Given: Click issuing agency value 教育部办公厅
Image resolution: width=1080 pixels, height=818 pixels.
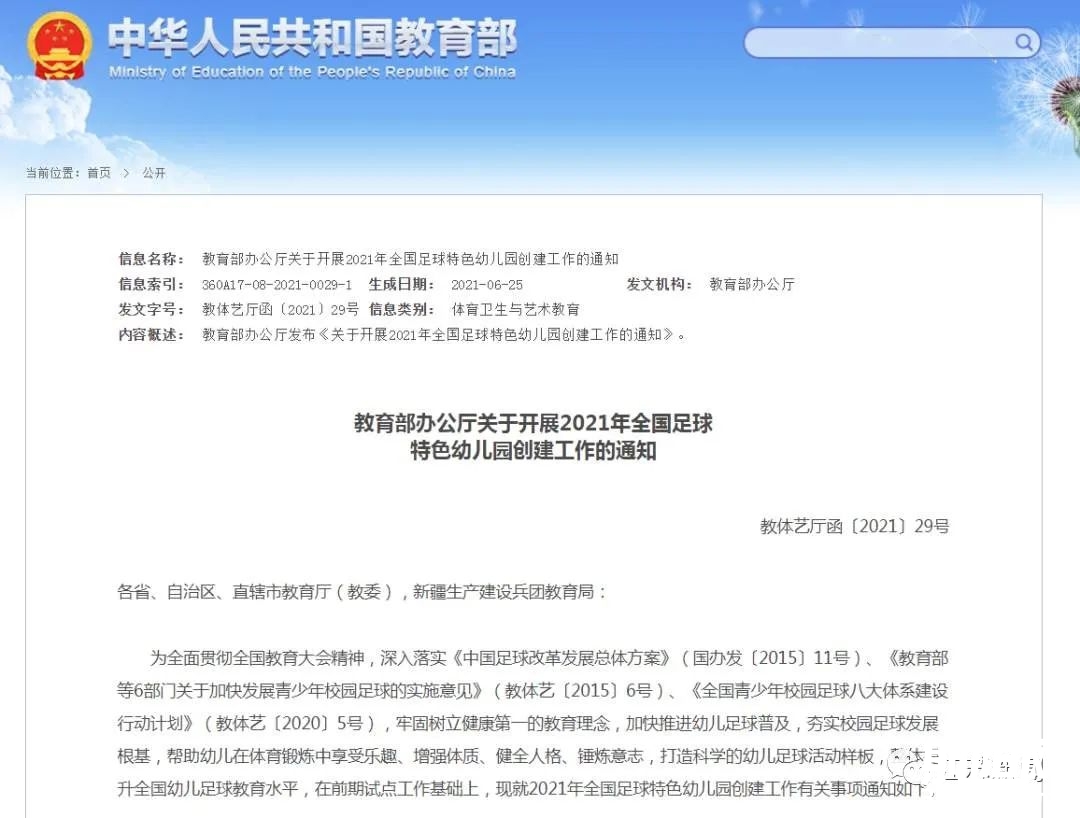Looking at the screenshot, I should pyautogui.click(x=752, y=284).
